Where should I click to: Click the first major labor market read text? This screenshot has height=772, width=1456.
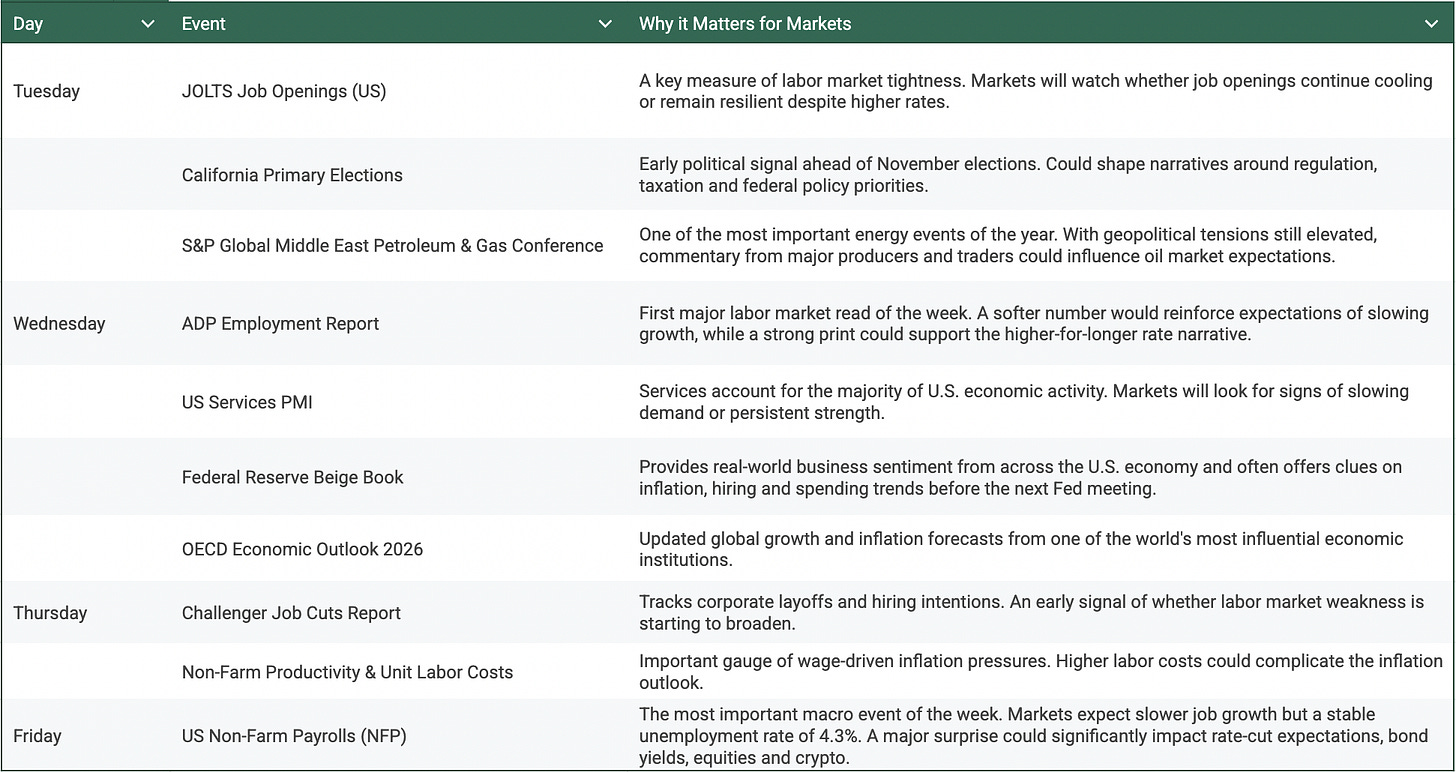1034,324
